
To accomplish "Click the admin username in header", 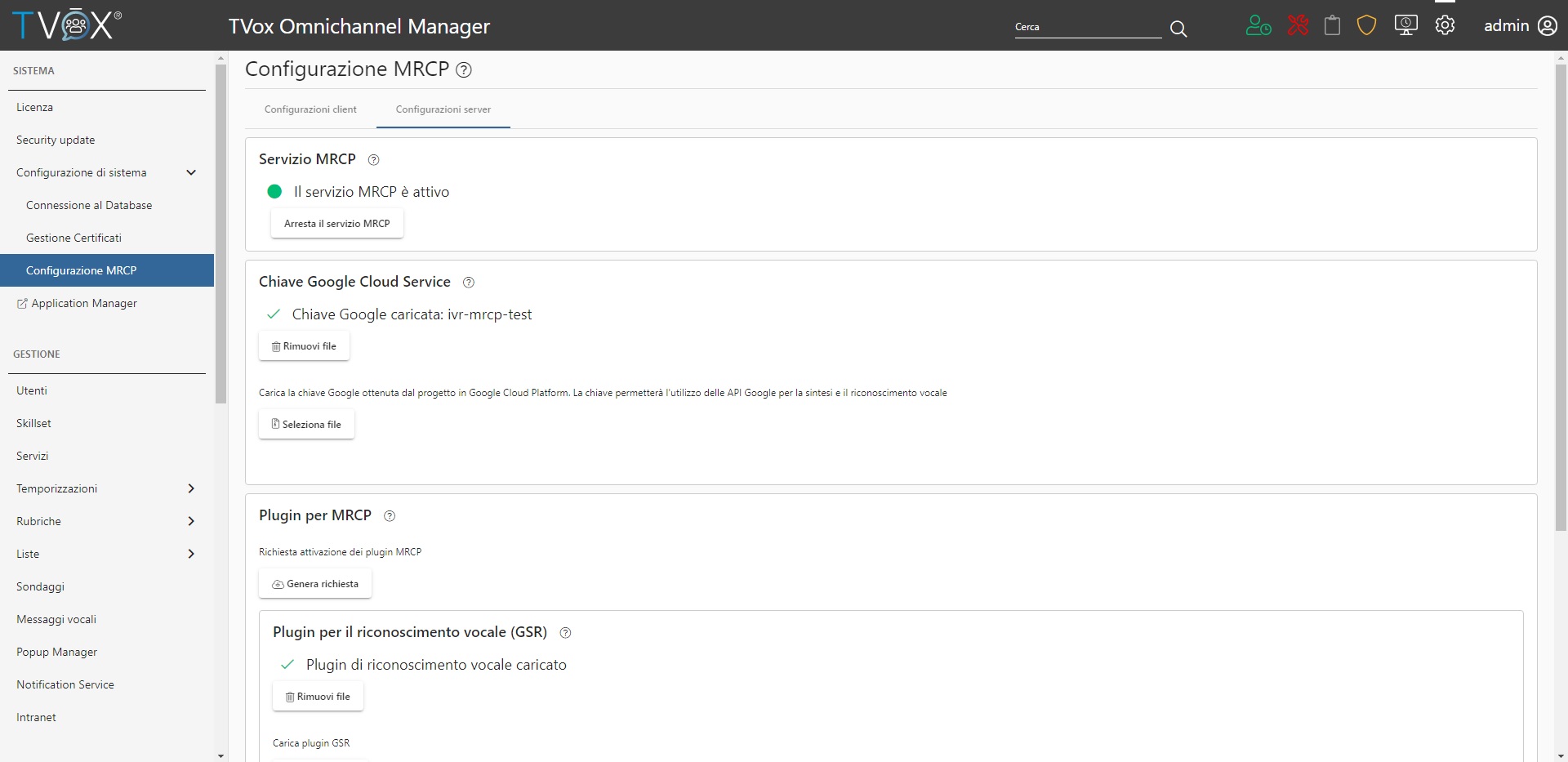I will (x=1506, y=26).
